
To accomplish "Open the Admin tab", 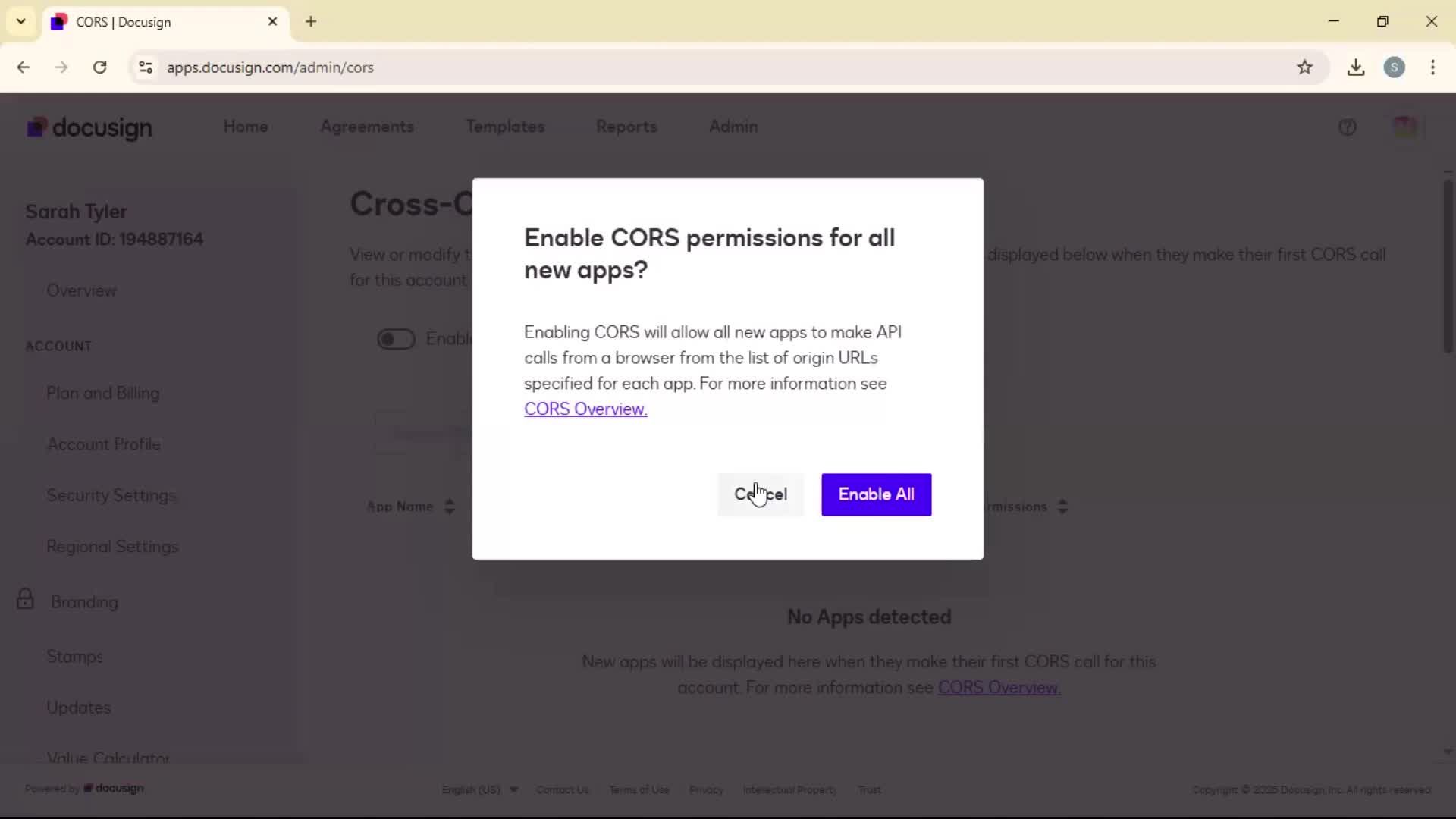I will coord(733,127).
